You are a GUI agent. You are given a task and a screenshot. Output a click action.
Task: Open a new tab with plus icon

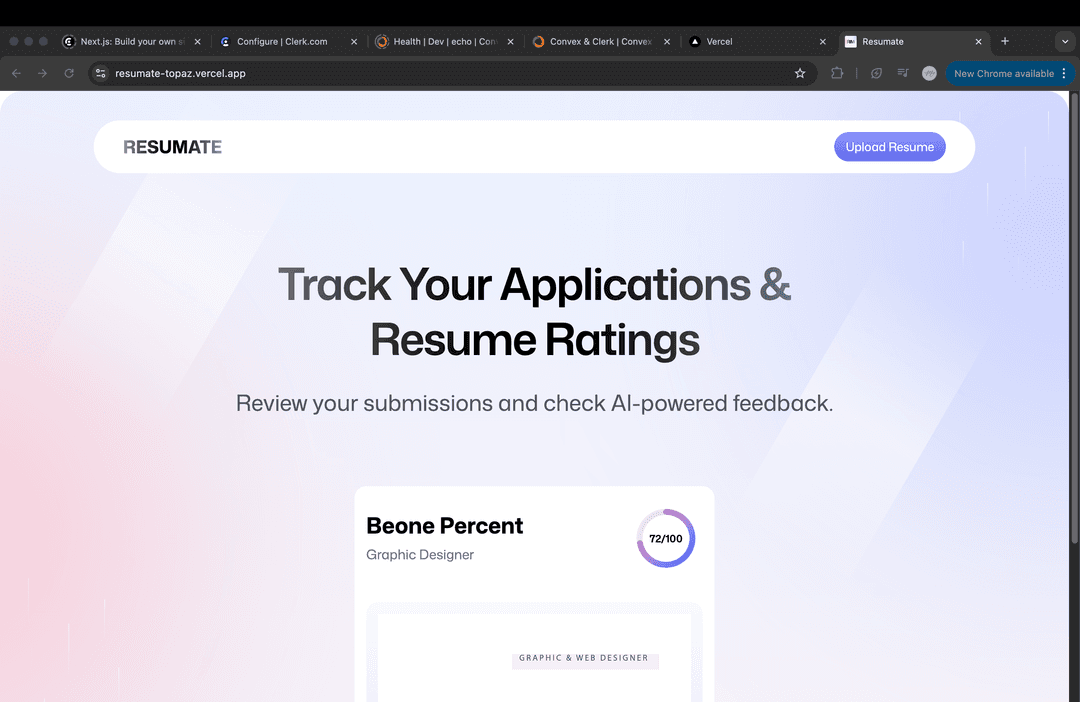pyautogui.click(x=1005, y=41)
